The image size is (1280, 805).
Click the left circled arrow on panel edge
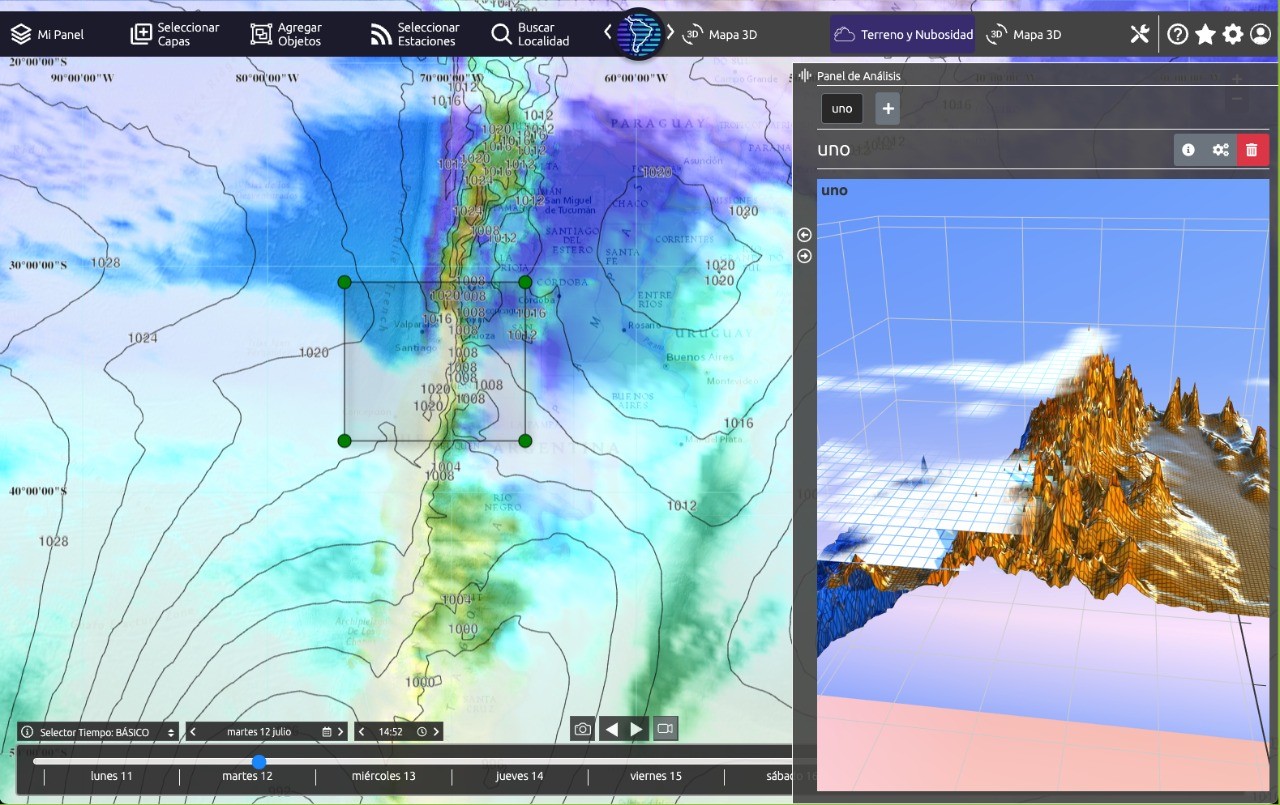[804, 235]
